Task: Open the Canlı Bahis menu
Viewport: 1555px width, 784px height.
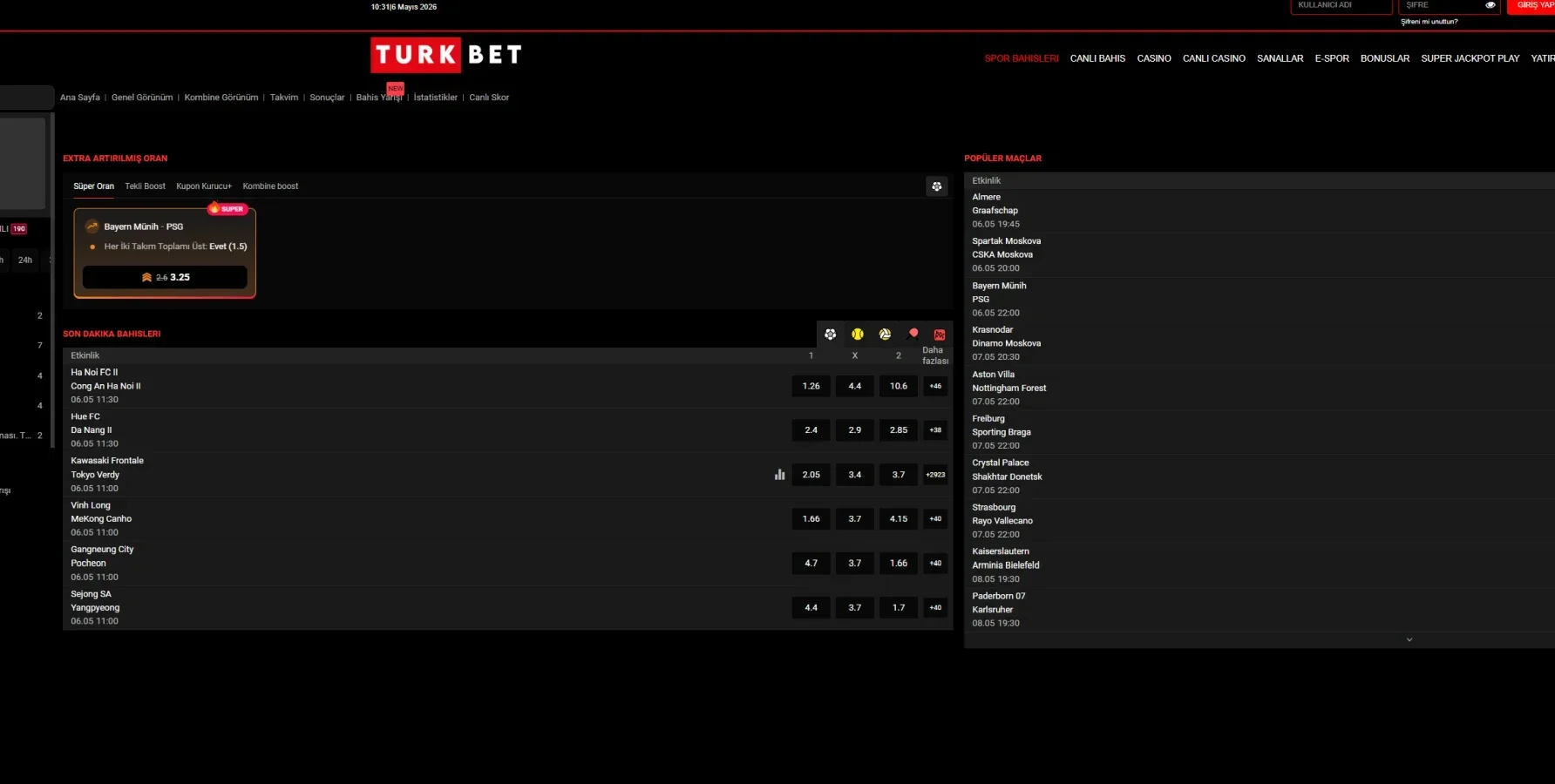Action: coord(1097,58)
